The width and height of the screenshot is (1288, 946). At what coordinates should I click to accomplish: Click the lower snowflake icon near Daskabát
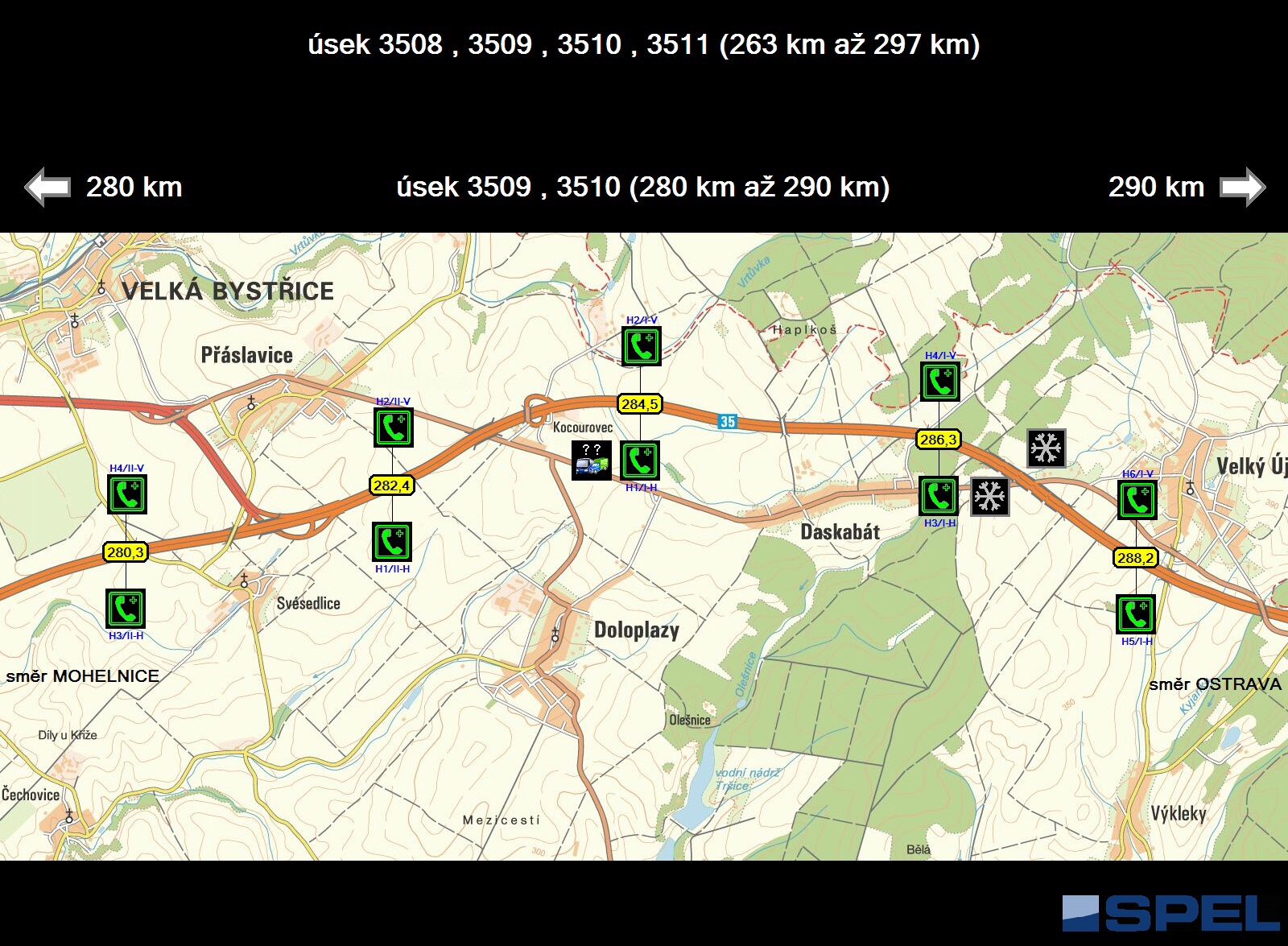989,497
